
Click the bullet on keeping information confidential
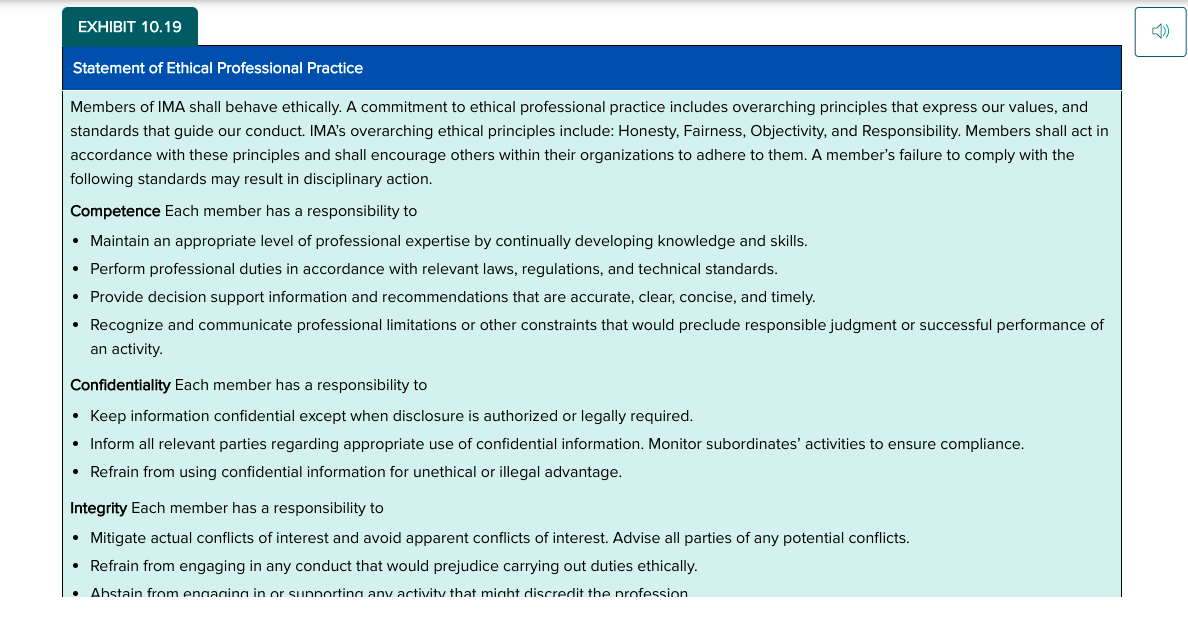point(391,416)
